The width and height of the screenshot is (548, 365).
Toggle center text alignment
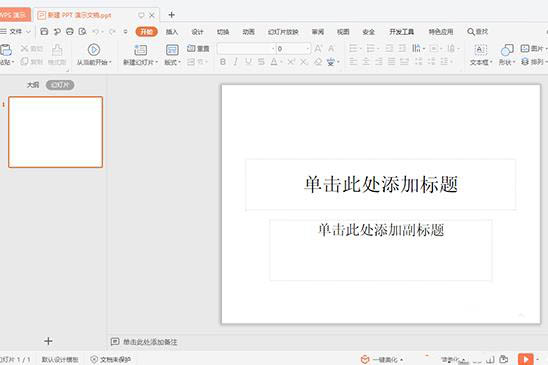[366, 62]
